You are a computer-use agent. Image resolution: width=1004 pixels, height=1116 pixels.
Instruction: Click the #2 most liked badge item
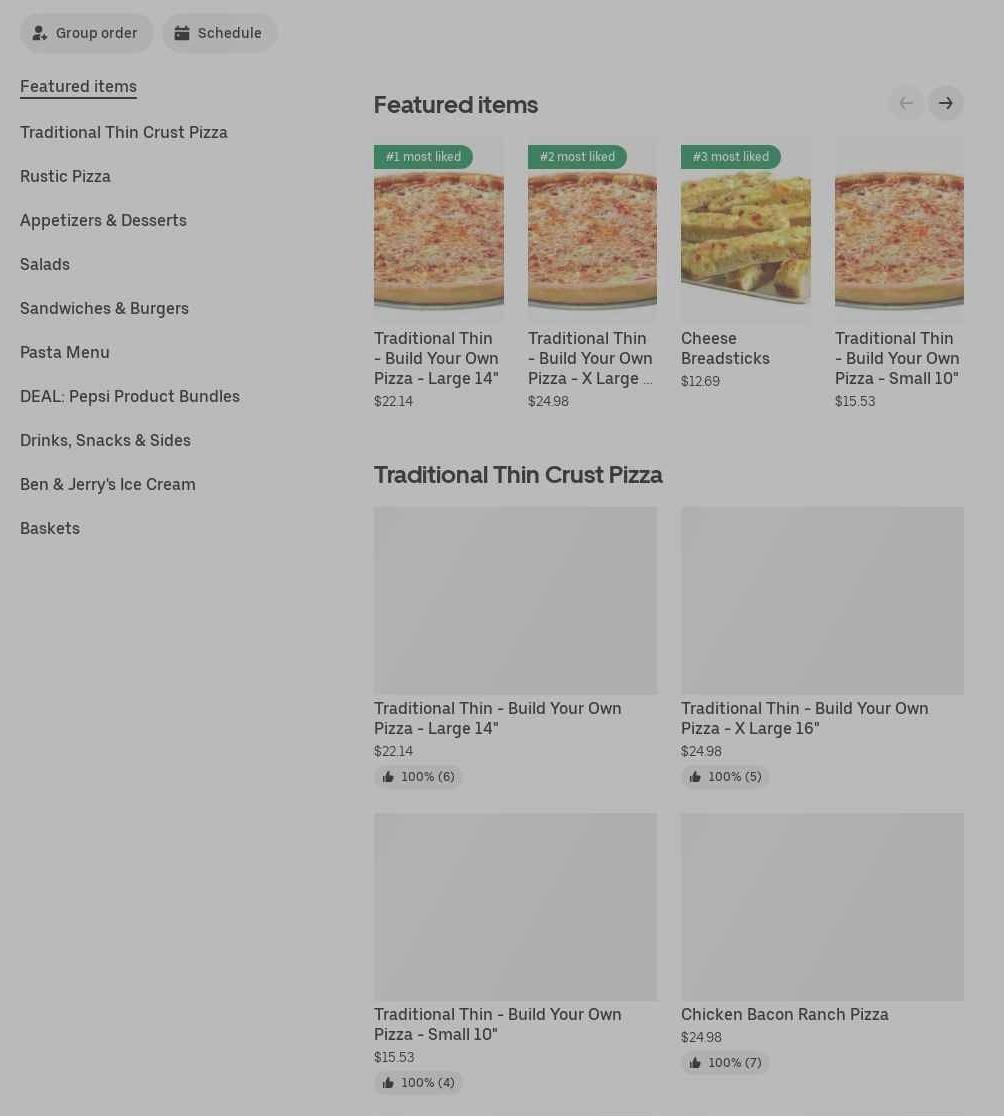point(577,157)
